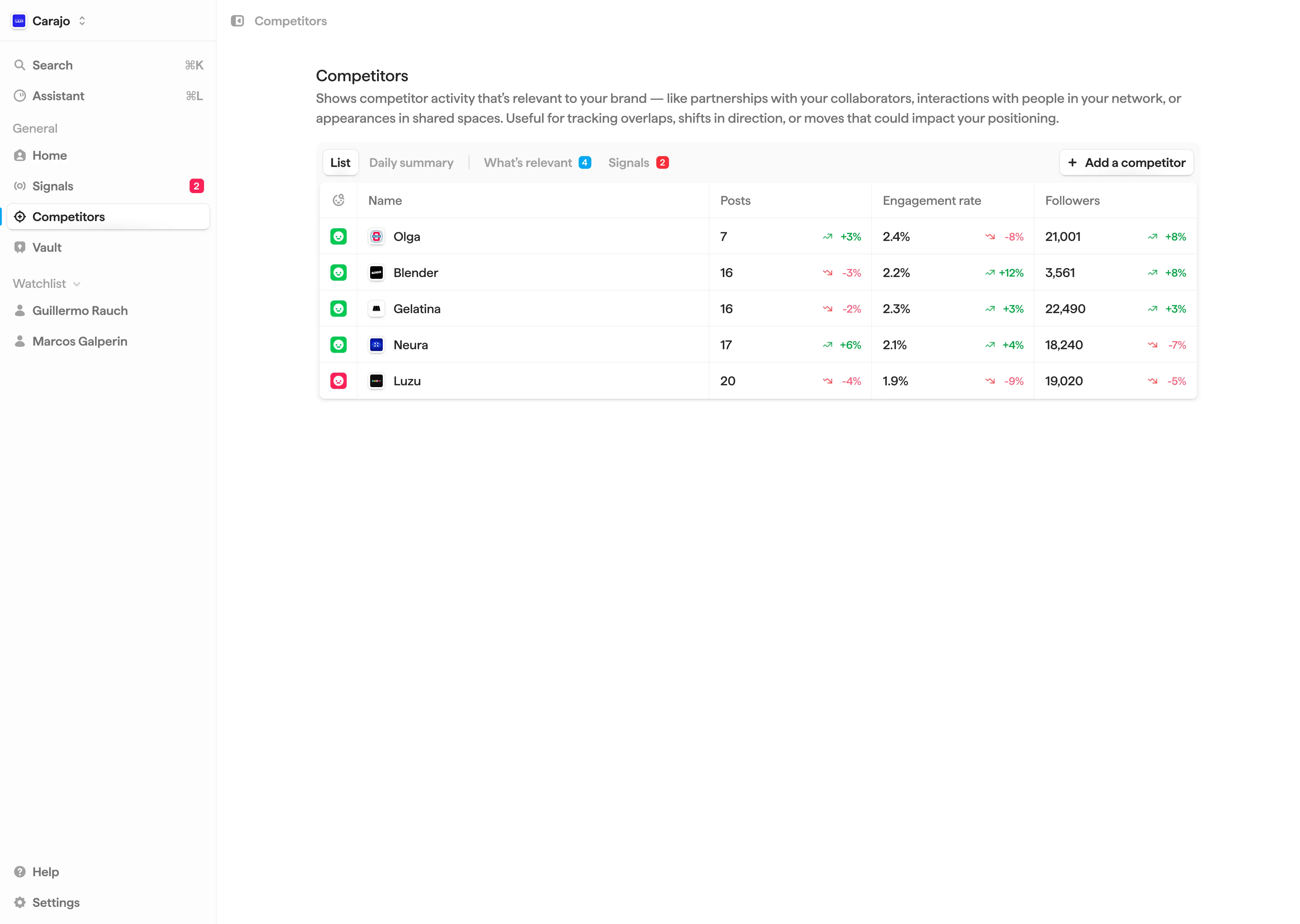1300x924 pixels.
Task: Open Guillermo Rauch watchlist entry
Action: (x=80, y=311)
